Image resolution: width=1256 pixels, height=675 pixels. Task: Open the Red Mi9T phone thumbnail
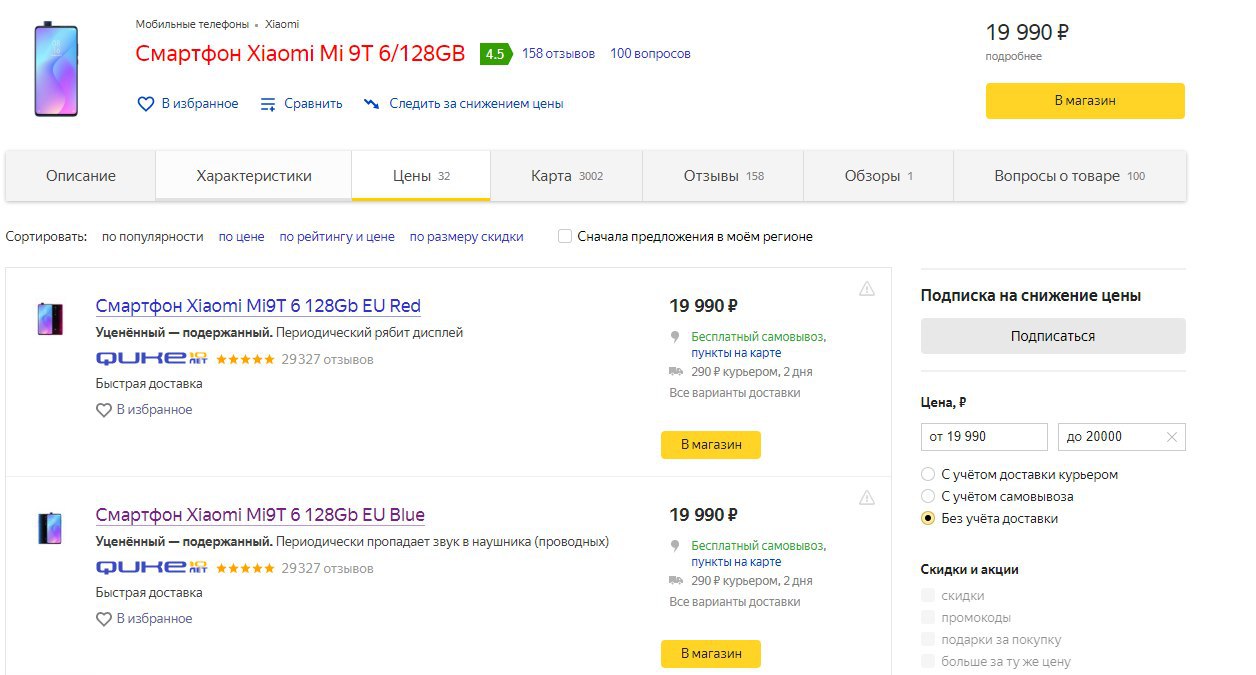[x=50, y=319]
